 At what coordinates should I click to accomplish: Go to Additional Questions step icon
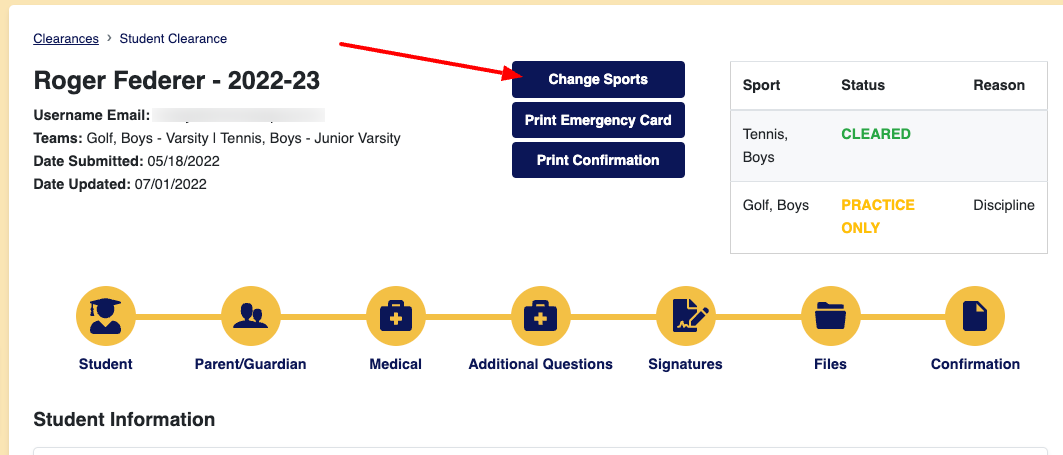[540, 317]
